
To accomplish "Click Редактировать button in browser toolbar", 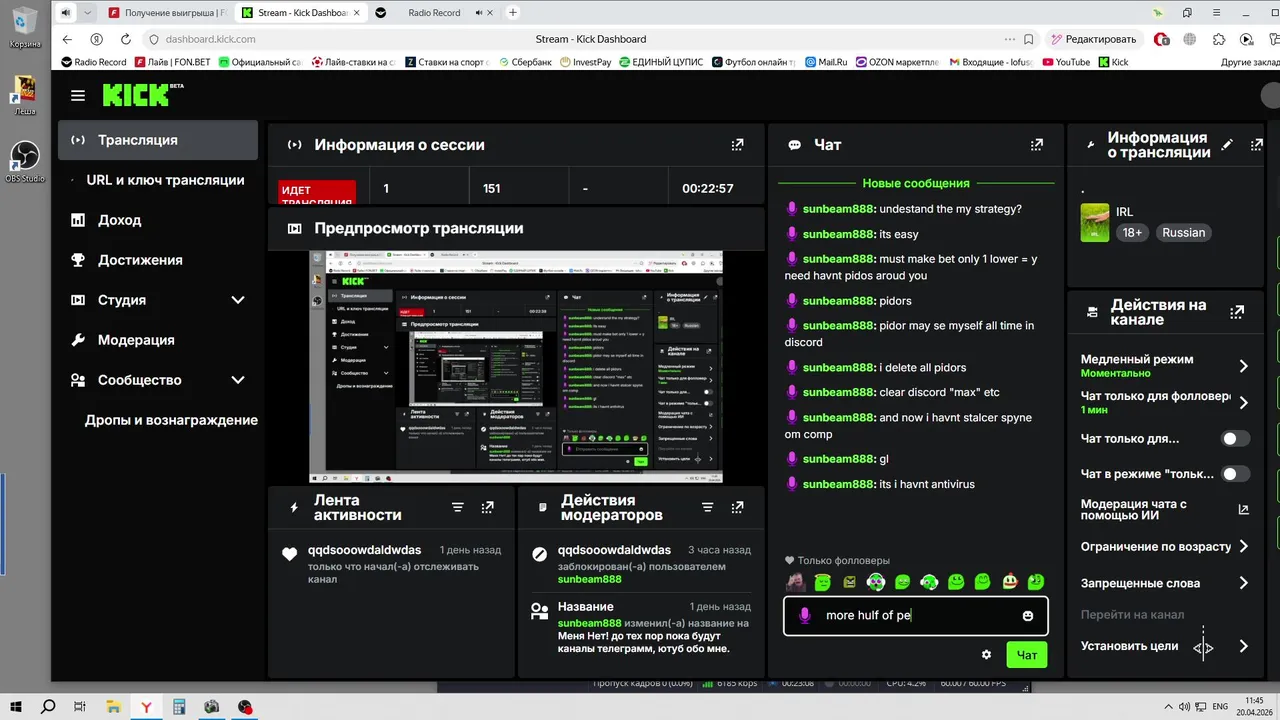I will 1094,39.
